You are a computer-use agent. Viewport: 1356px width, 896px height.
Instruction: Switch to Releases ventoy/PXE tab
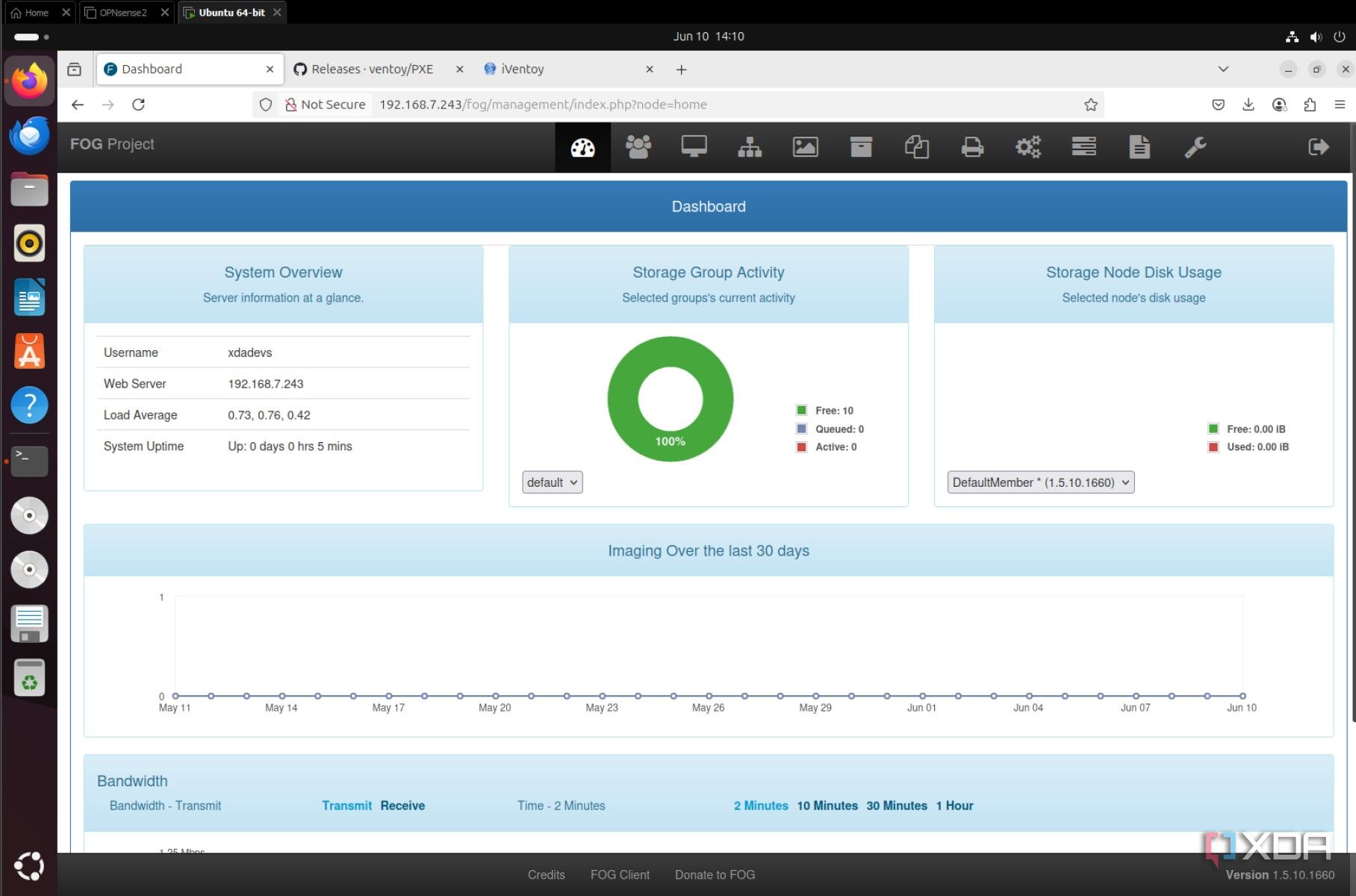pos(372,69)
